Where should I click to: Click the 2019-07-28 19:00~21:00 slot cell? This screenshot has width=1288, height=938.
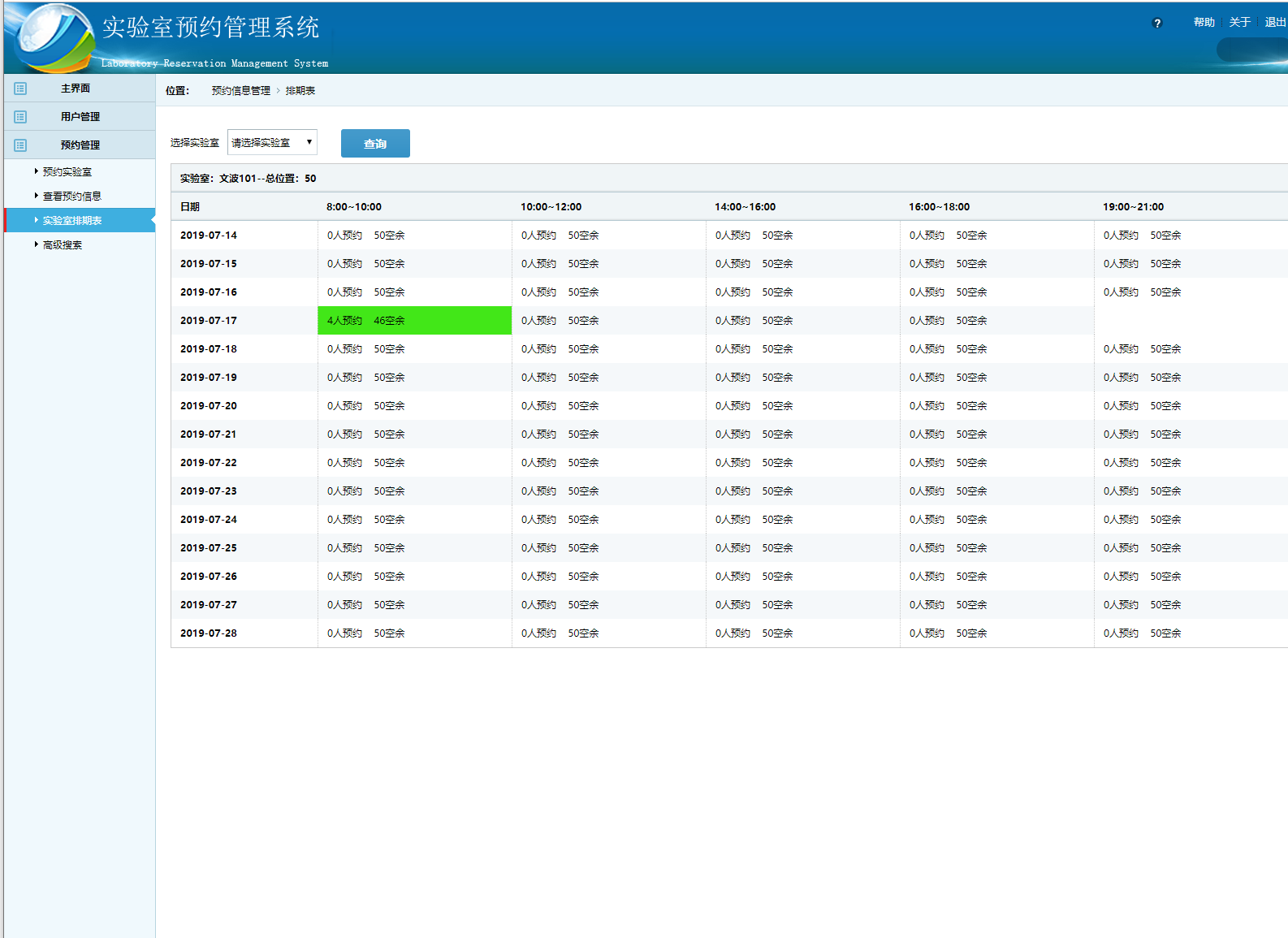(1190, 633)
